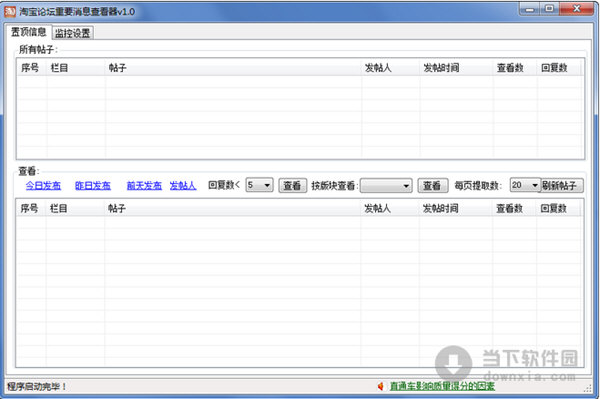Click the 帖子 column header in the upper list

pyautogui.click(x=233, y=68)
